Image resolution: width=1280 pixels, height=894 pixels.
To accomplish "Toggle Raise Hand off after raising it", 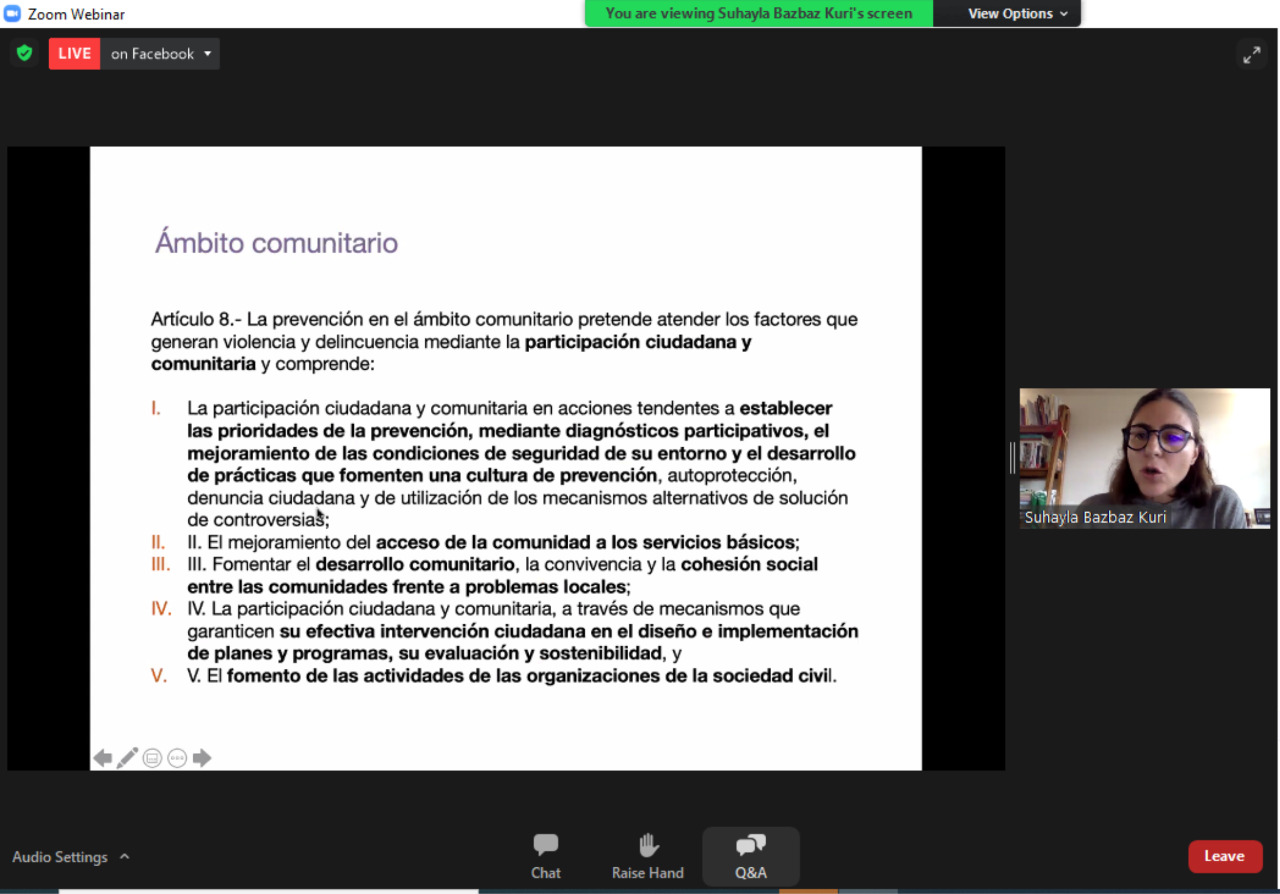I will (x=647, y=855).
